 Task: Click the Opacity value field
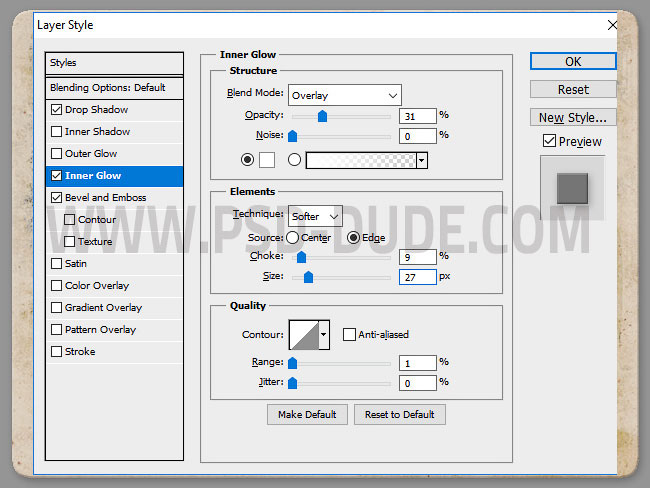pos(417,116)
